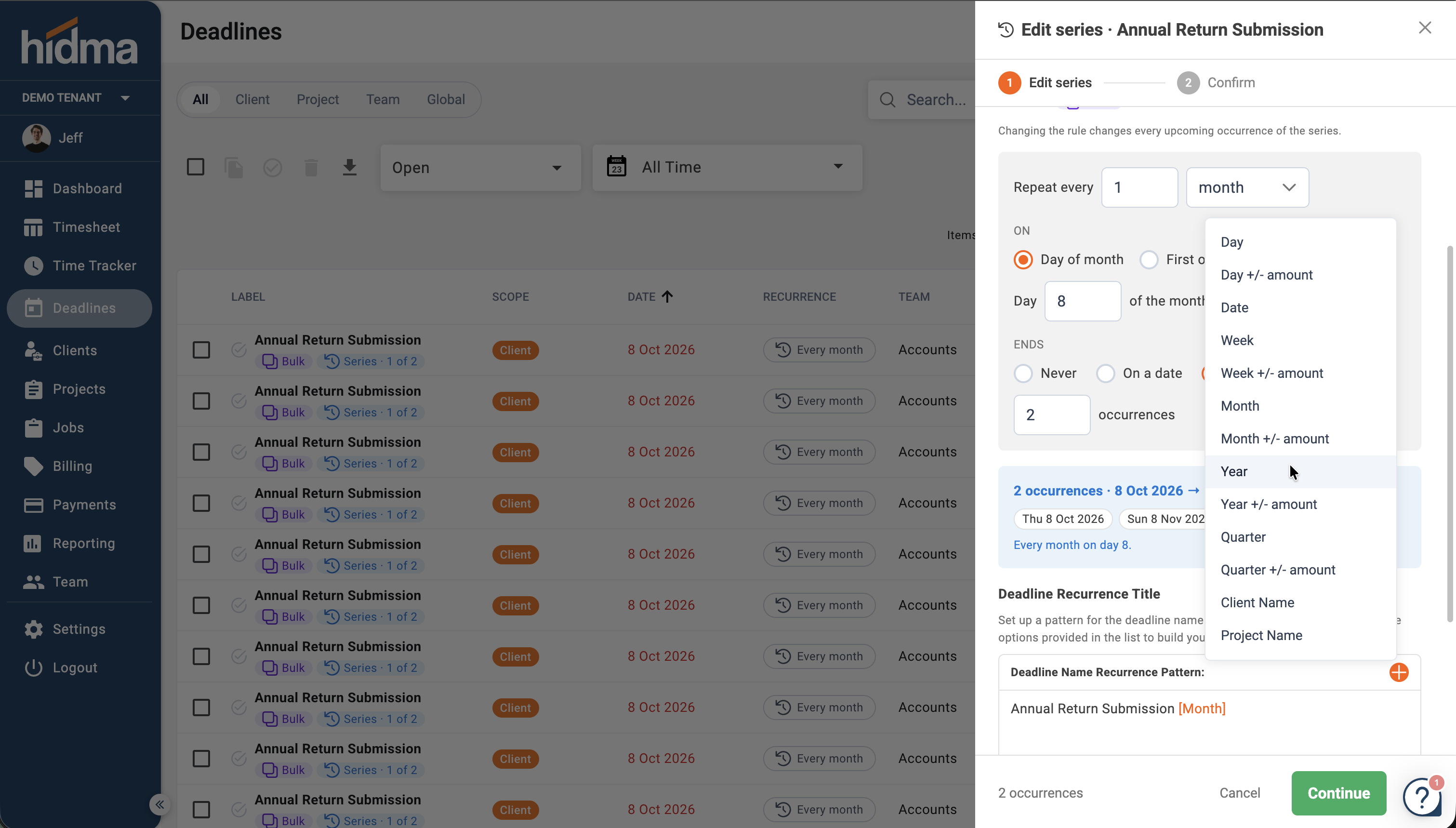Viewport: 1456px width, 828px height.
Task: Click the sort arrow on DATE column
Action: 667,296
